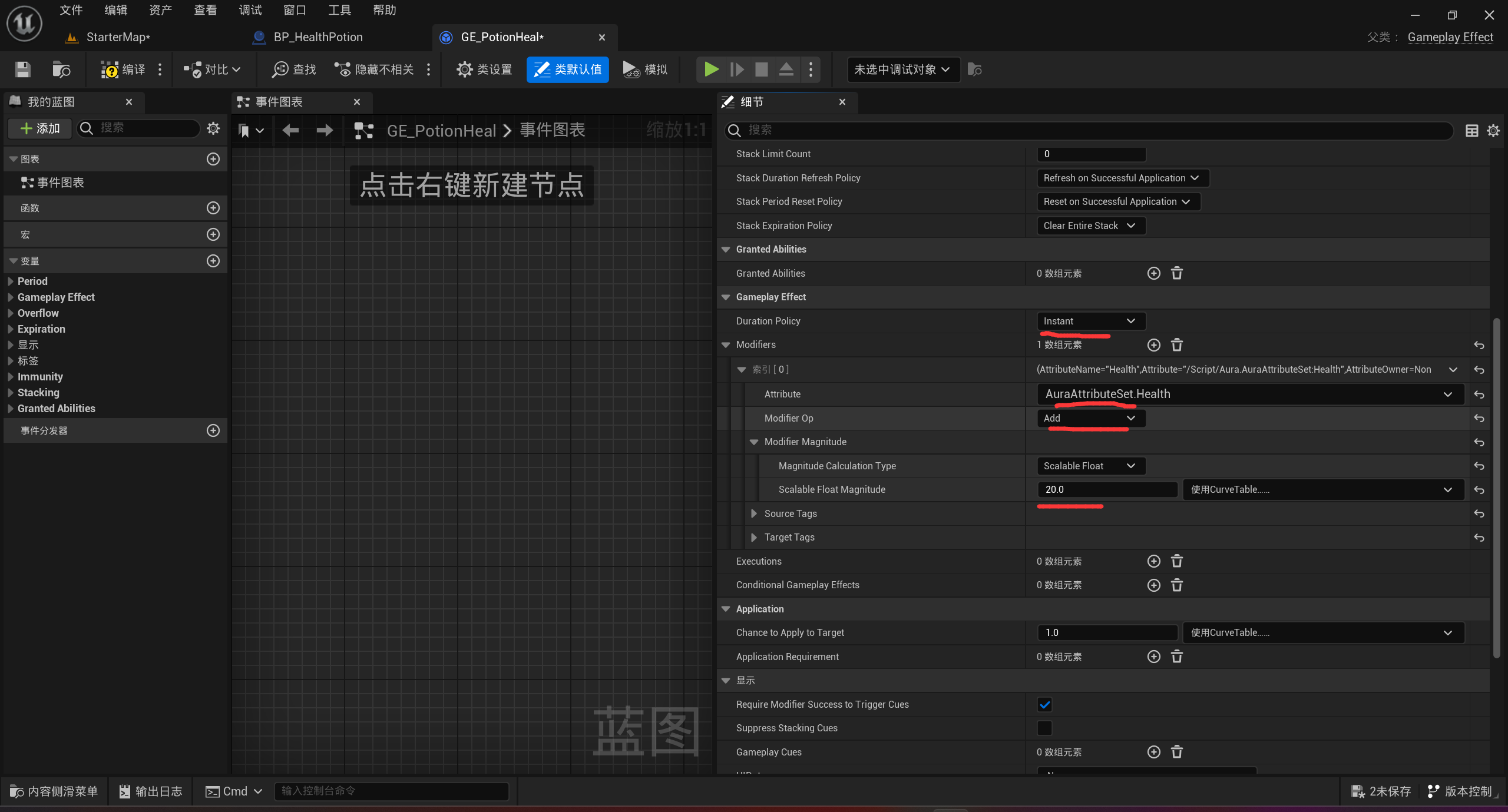The width and height of the screenshot is (1508, 812).
Task: Open Stack Expiration Policy dropdown
Action: [1090, 226]
